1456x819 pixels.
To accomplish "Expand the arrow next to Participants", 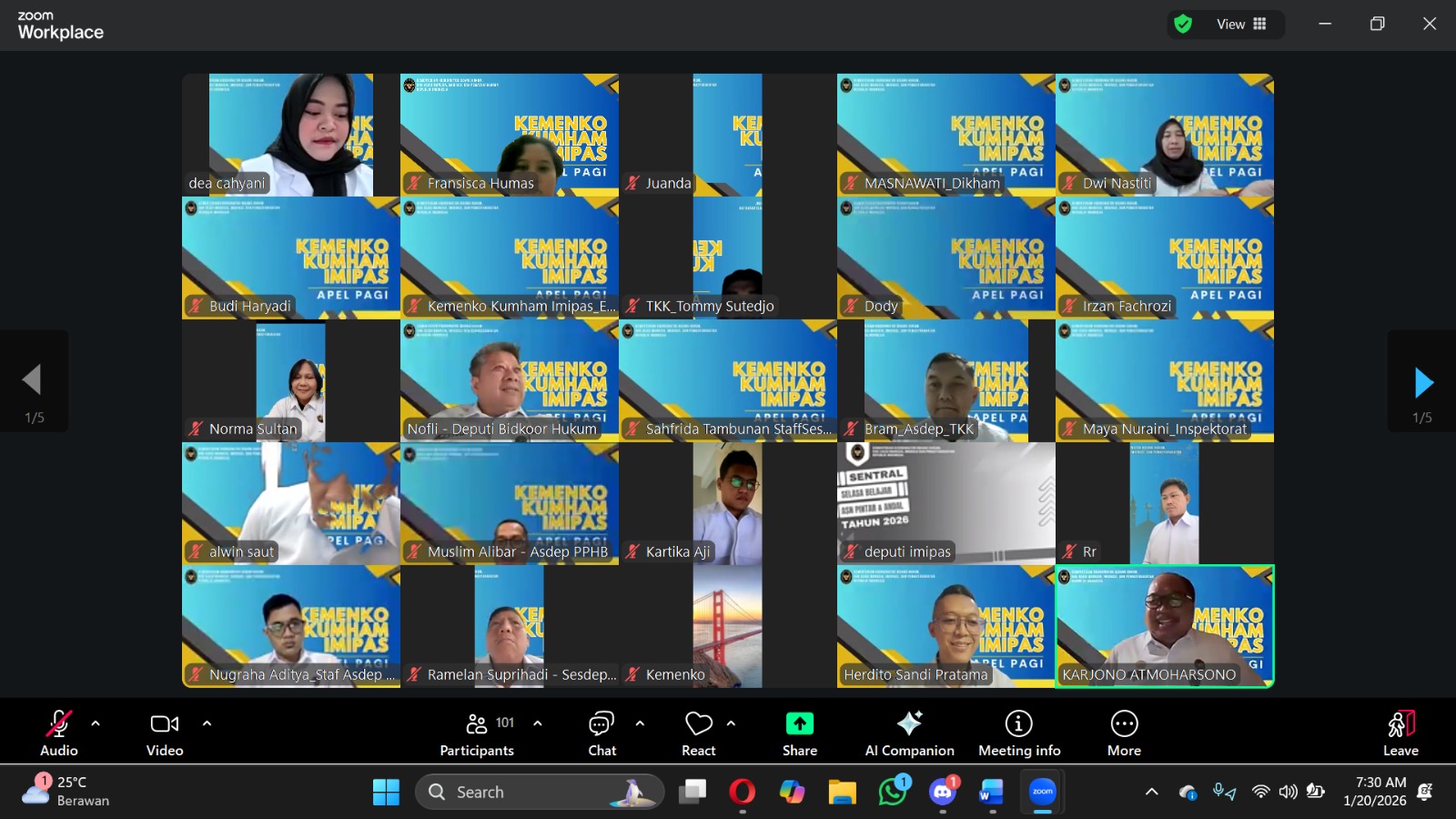I will coord(538,723).
